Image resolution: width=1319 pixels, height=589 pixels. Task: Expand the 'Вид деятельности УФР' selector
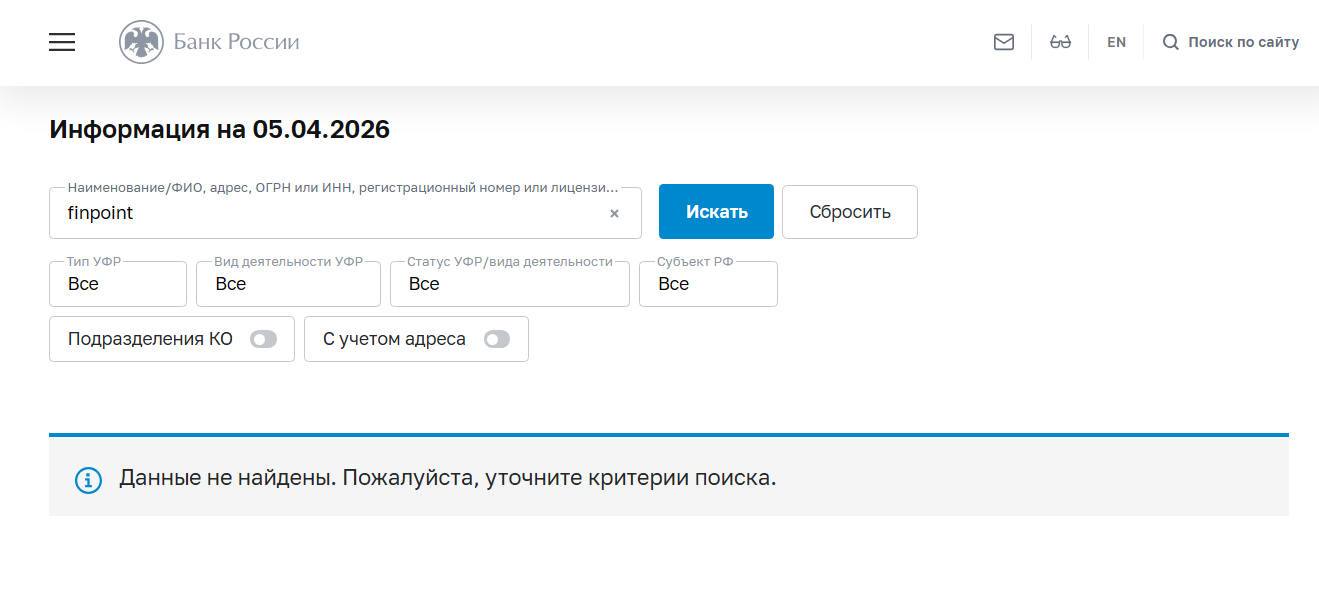pyautogui.click(x=288, y=284)
